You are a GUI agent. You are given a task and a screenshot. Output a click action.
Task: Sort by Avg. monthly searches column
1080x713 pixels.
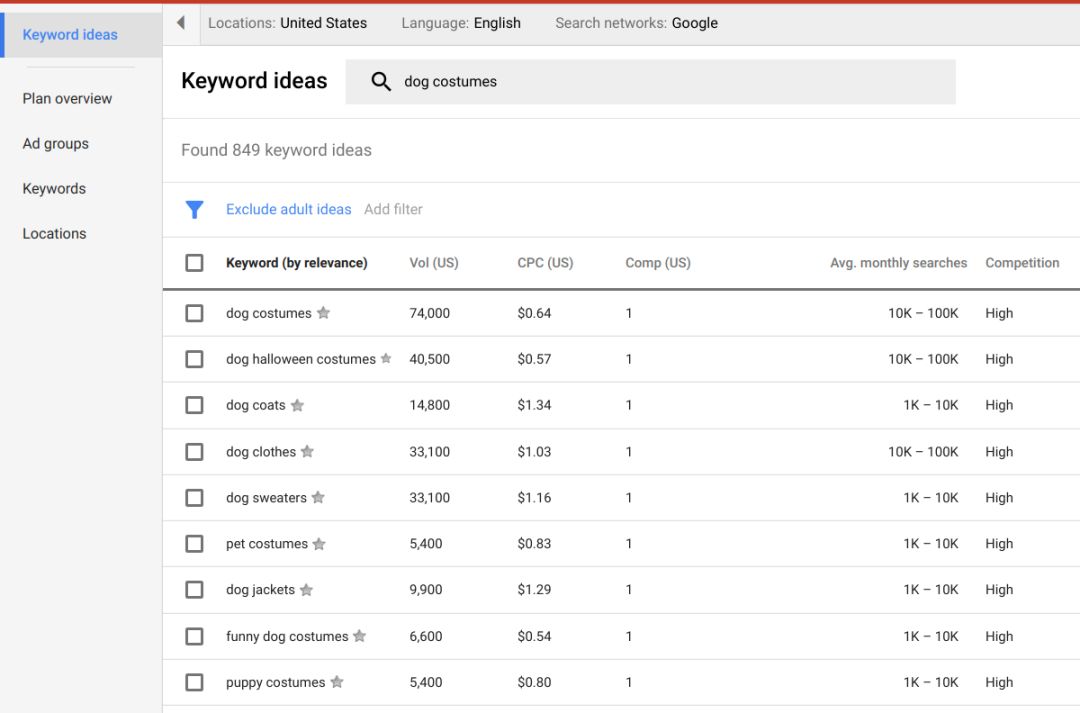898,263
